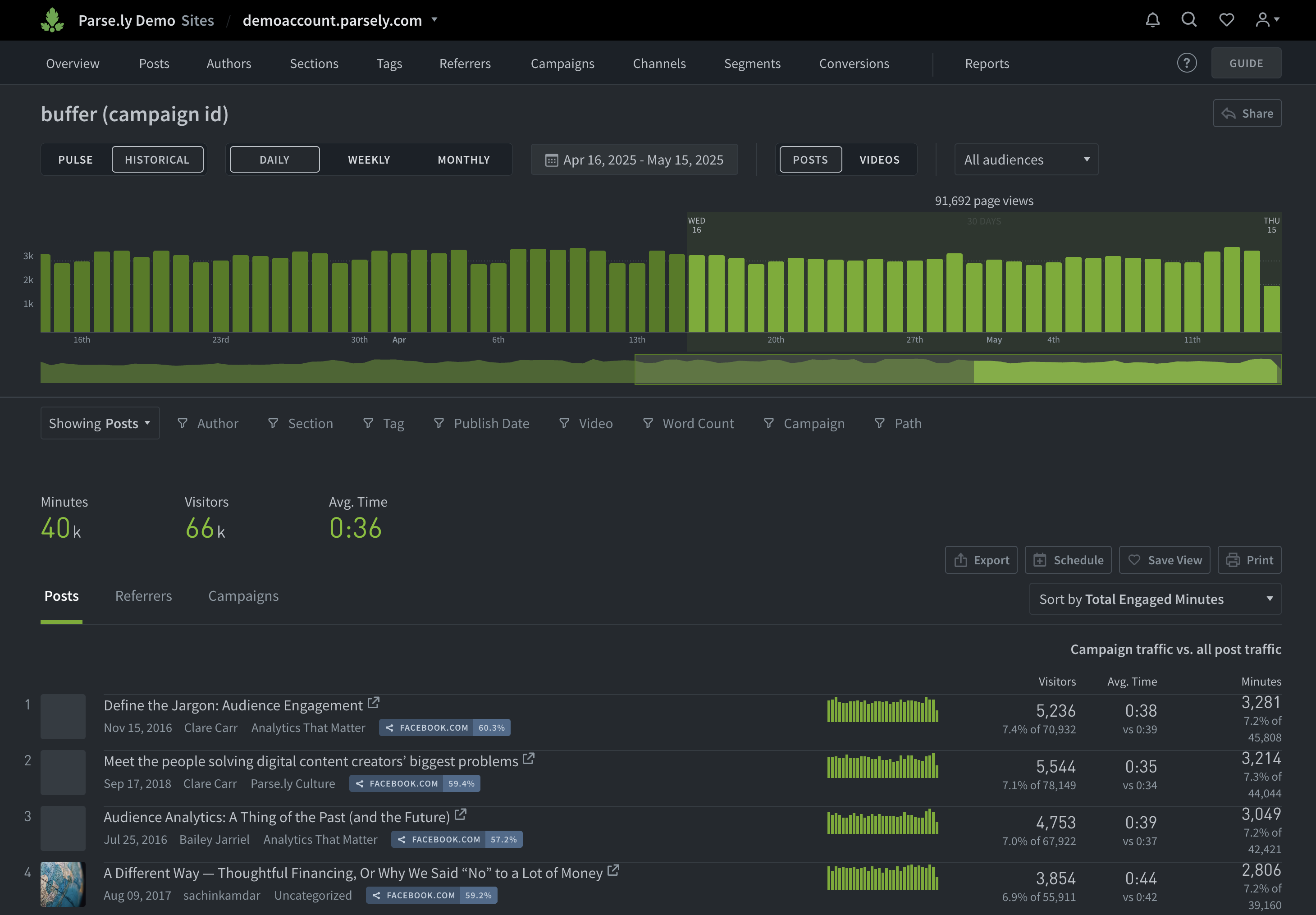Click Sites breadcrumb link
1316x915 pixels.
point(198,20)
